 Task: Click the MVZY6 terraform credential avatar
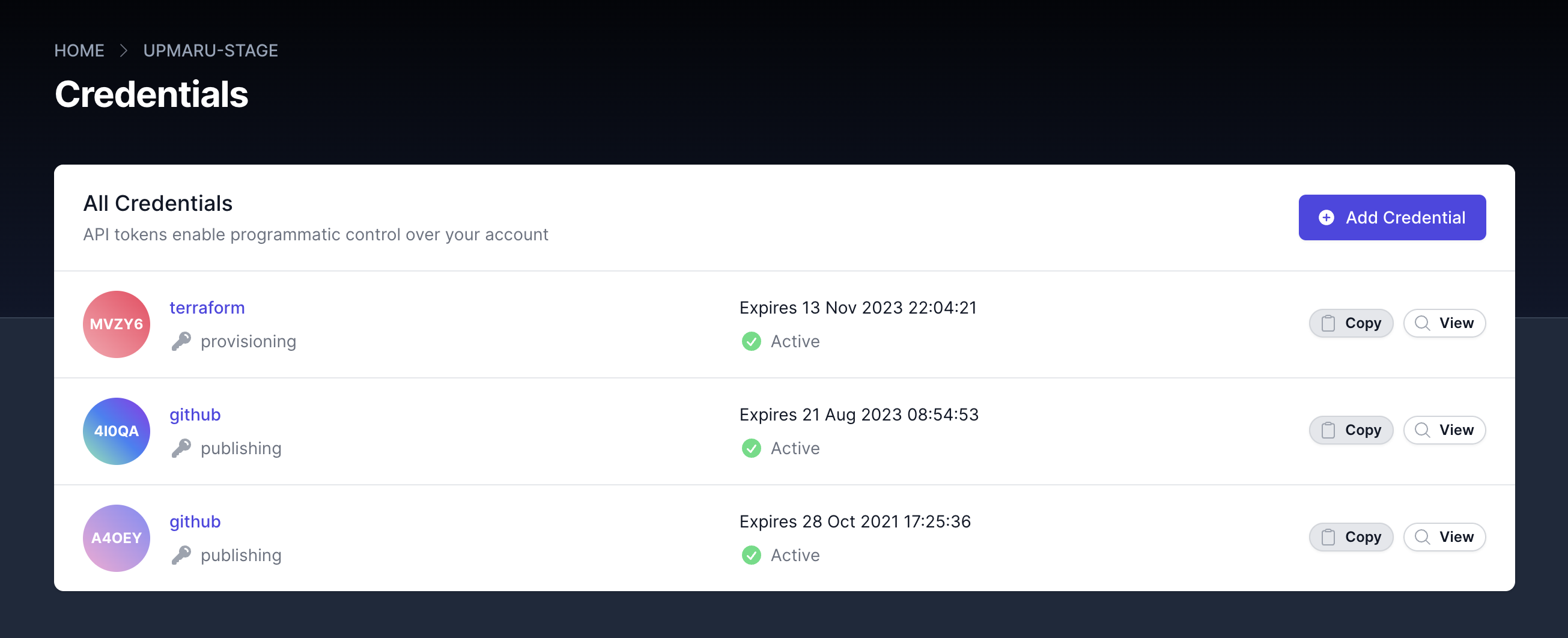pyautogui.click(x=117, y=324)
